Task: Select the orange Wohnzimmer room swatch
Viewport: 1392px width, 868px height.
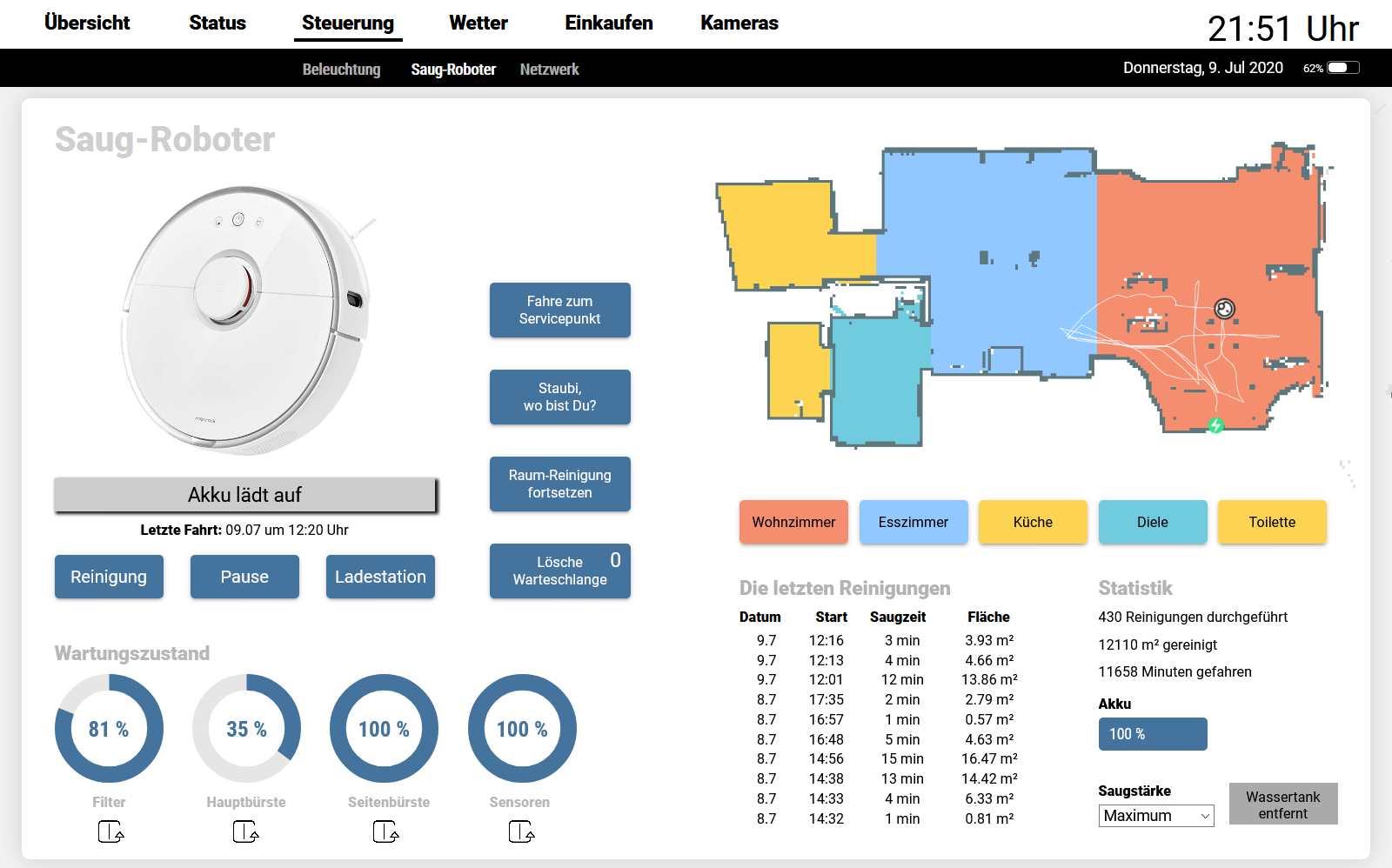Action: tap(793, 522)
